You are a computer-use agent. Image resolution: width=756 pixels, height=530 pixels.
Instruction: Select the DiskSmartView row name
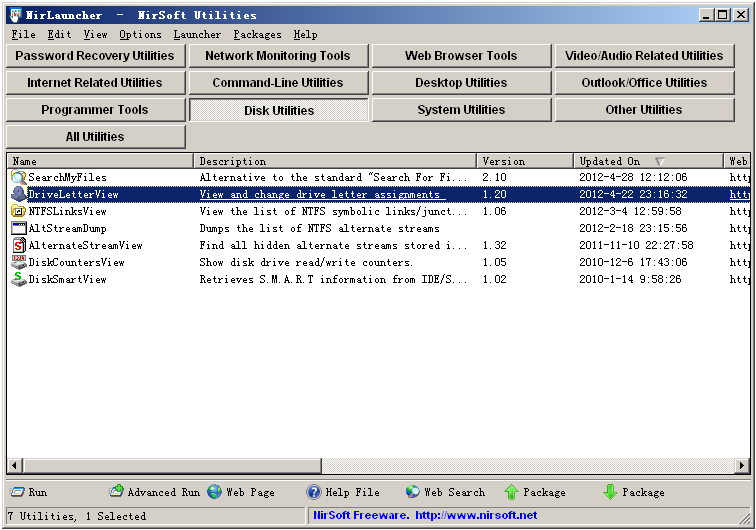tap(68, 279)
